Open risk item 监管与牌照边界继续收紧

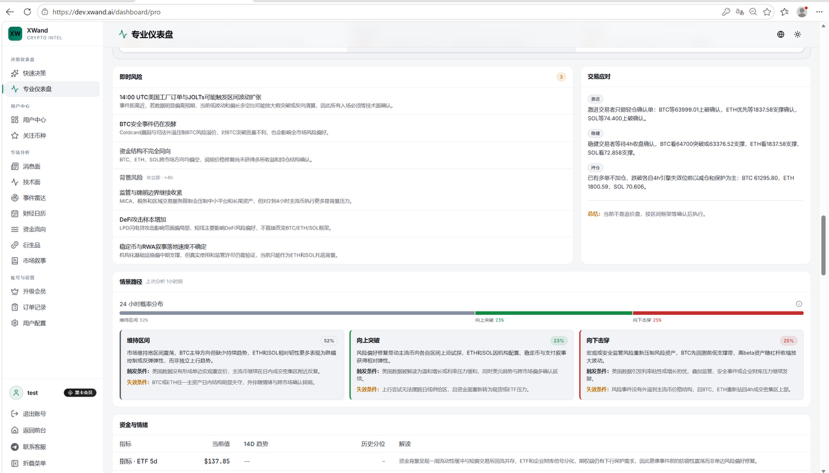coord(343,197)
